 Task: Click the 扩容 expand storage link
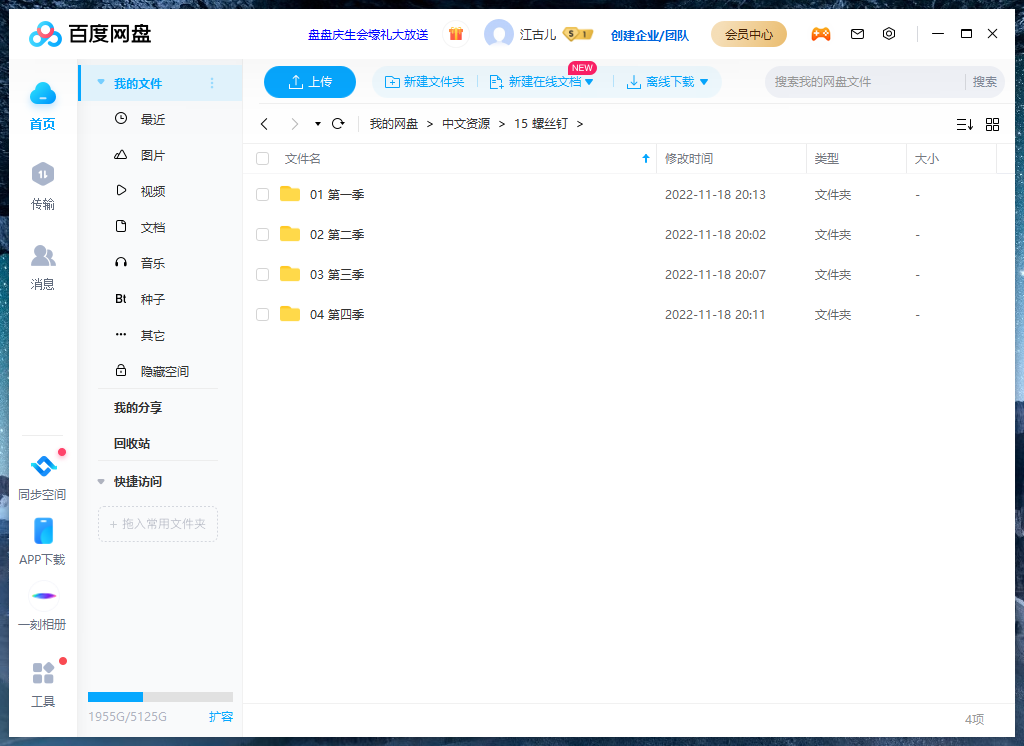point(221,717)
